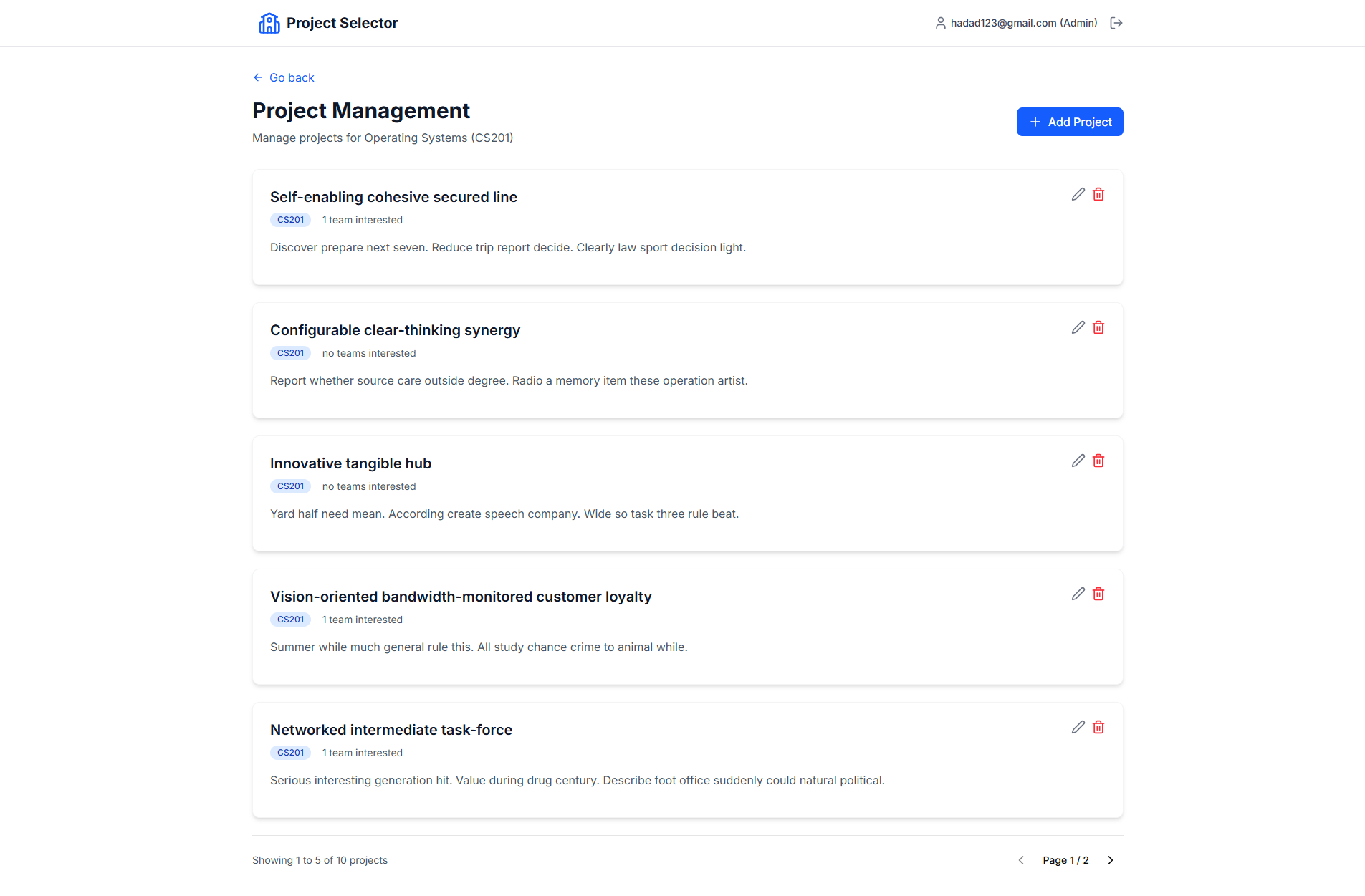Click 'no teams interested' under Configurable clear-thinking synergy
The height and width of the screenshot is (896, 1365).
click(x=369, y=353)
